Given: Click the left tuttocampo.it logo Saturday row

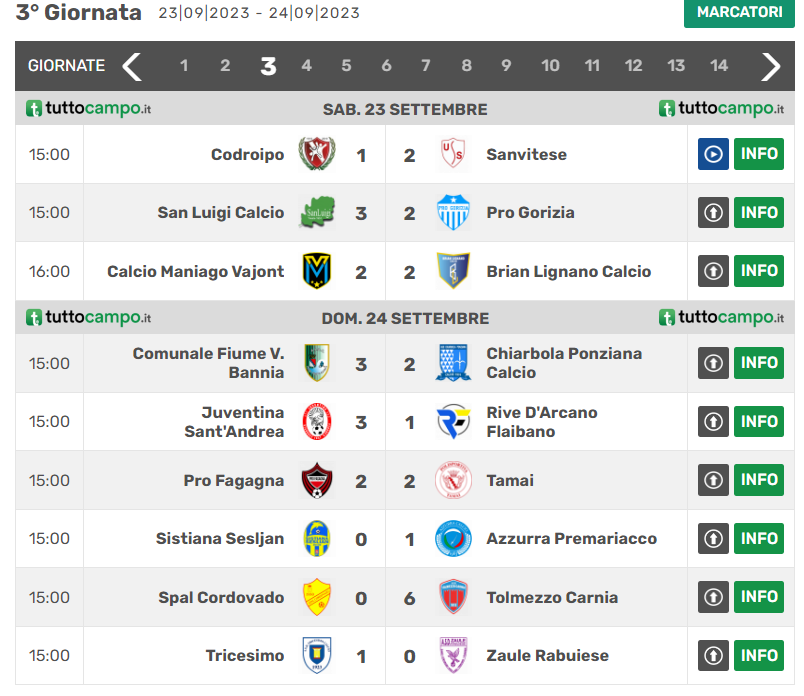Looking at the screenshot, I should point(89,109).
